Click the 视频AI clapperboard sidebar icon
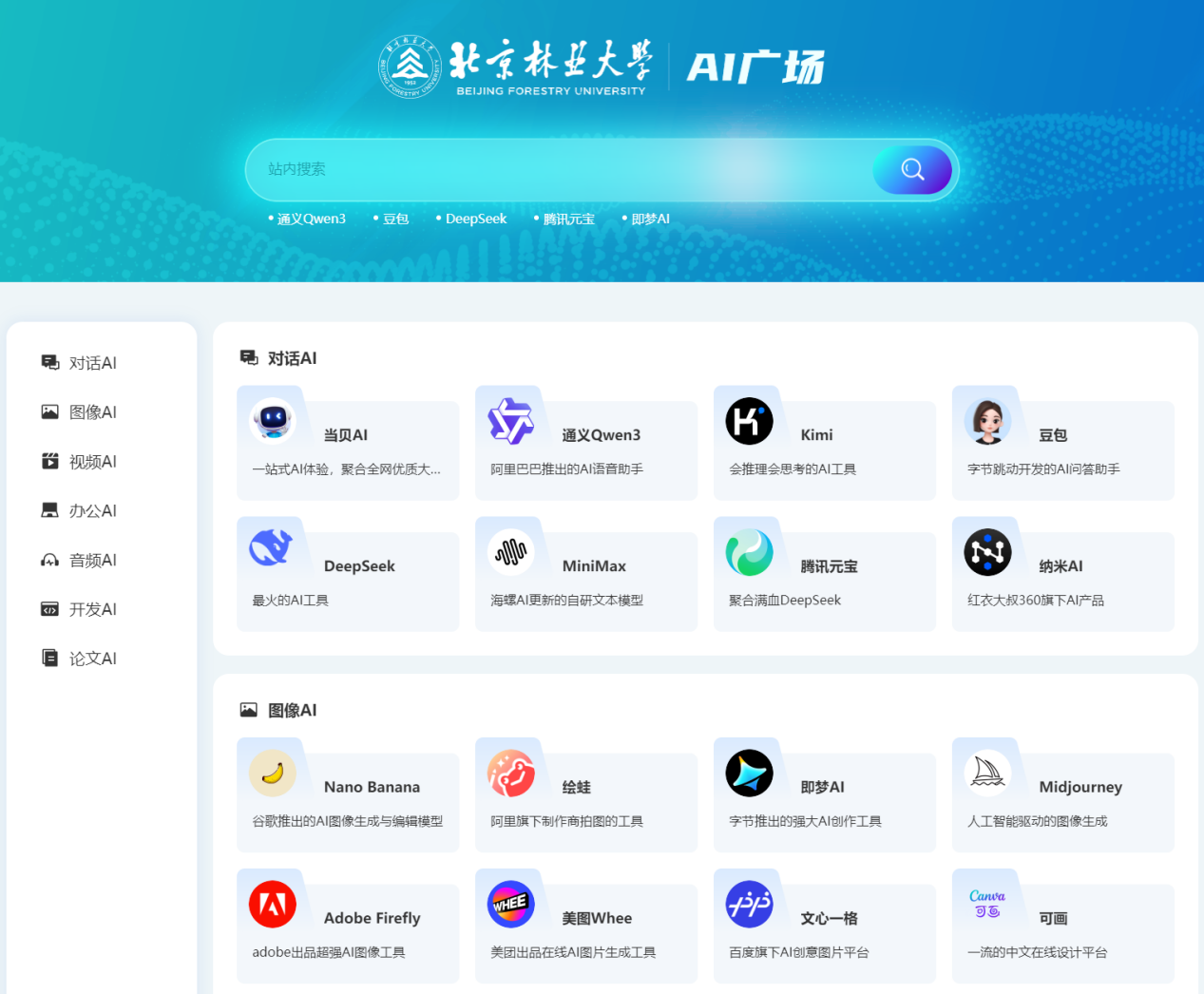This screenshot has height=994, width=1204. [x=50, y=461]
